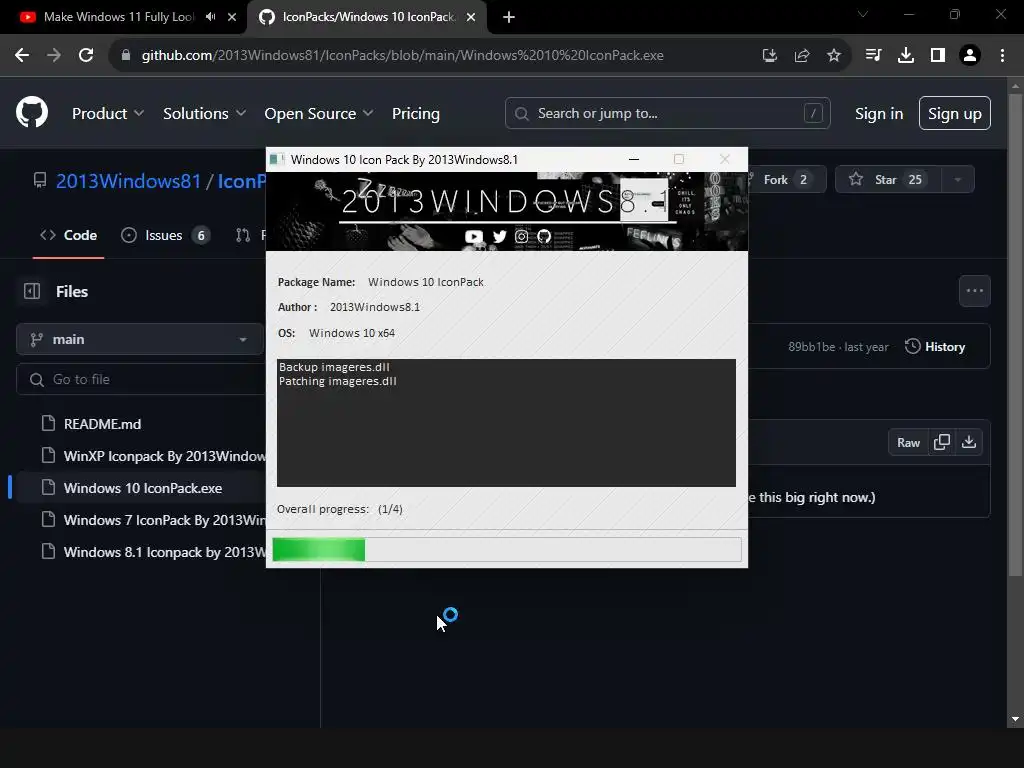Click Instagram icon in installer banner
This screenshot has width=1024, height=768.
[521, 236]
